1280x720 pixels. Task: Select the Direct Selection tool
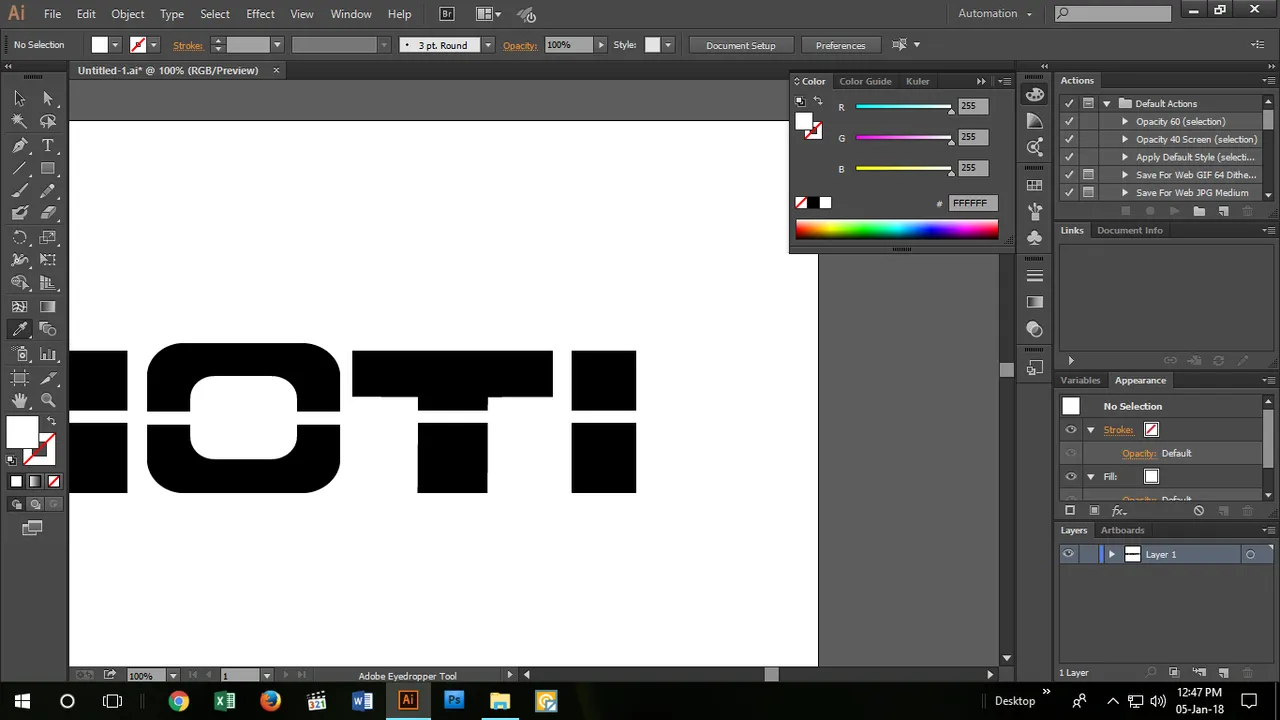(x=48, y=98)
